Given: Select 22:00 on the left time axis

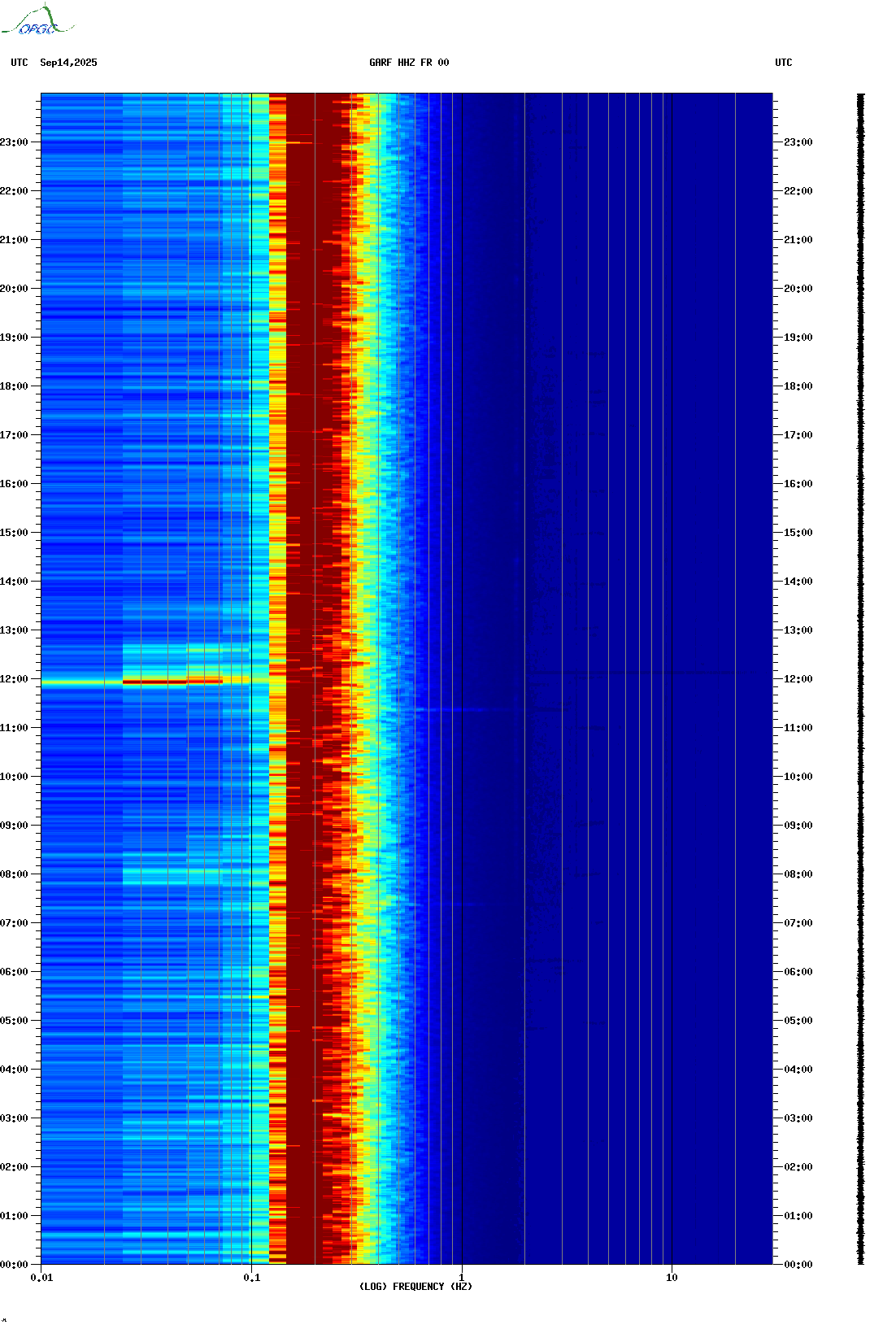Looking at the screenshot, I should pyautogui.click(x=14, y=191).
